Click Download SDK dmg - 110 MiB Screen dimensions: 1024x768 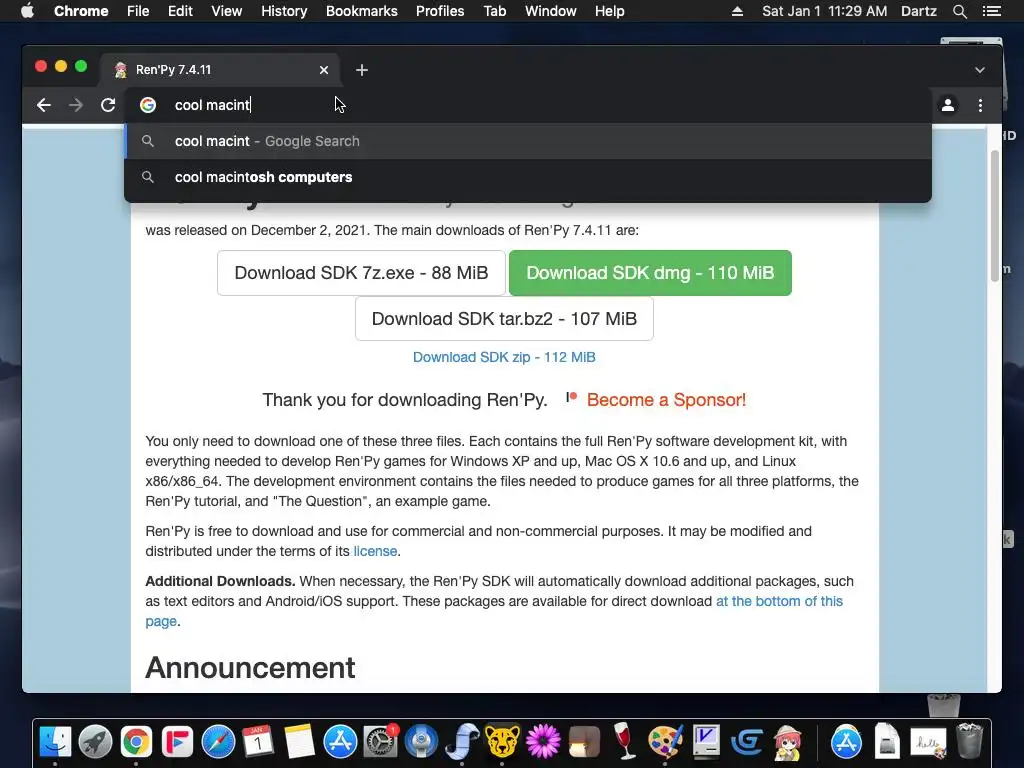pyautogui.click(x=650, y=273)
